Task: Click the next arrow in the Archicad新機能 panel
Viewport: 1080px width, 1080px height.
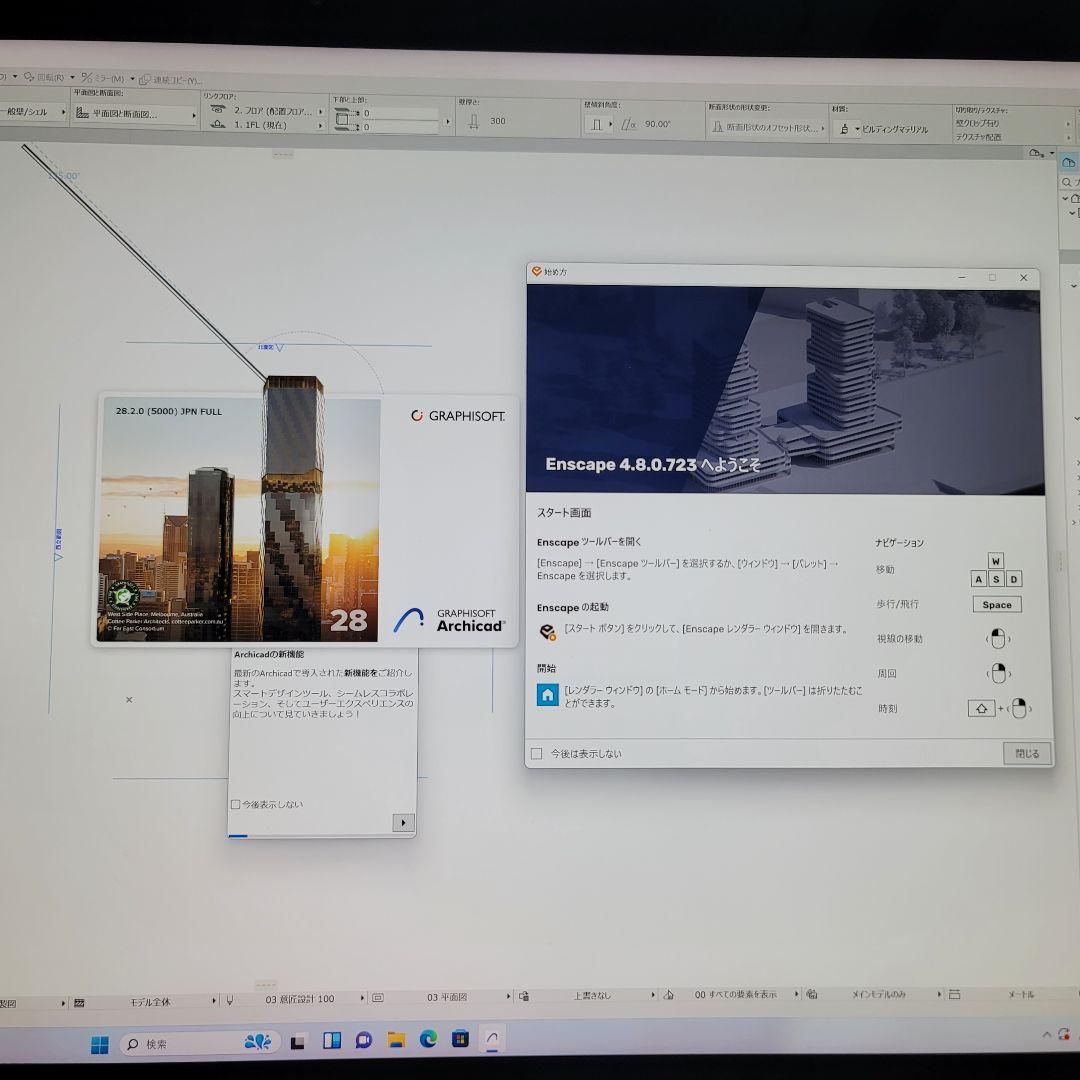Action: [403, 822]
